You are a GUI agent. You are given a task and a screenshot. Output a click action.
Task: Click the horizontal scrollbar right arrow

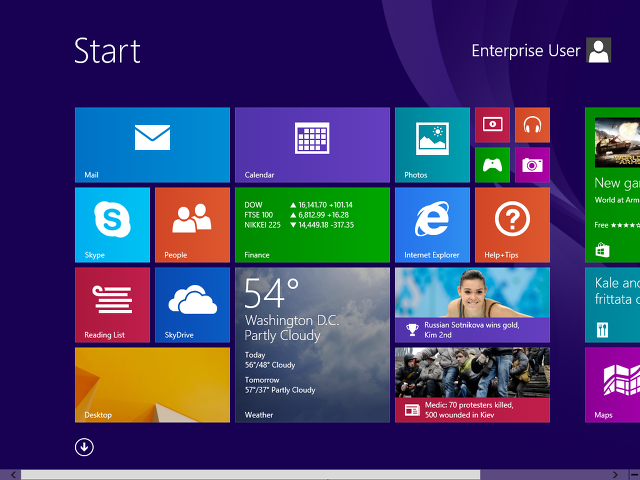click(615, 475)
